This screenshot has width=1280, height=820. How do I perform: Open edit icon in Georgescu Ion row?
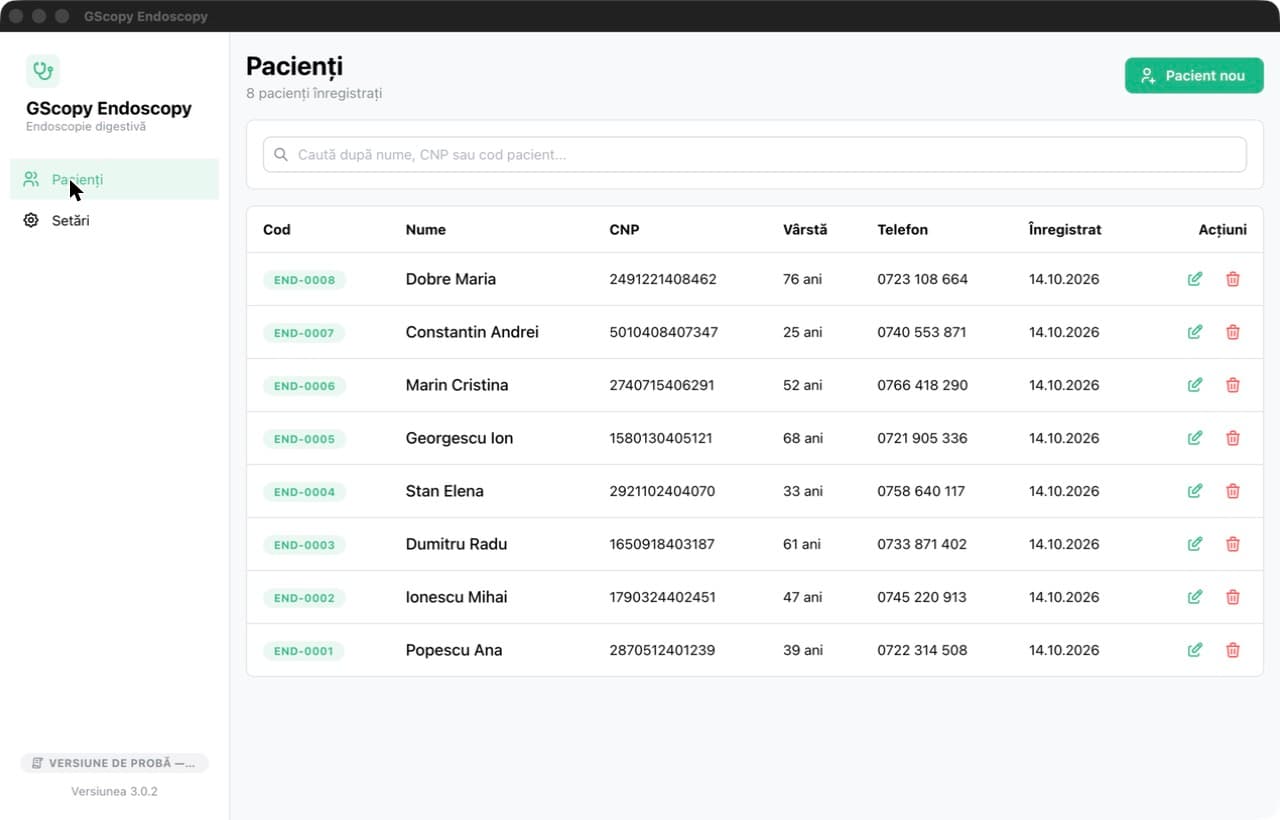tap(1194, 438)
